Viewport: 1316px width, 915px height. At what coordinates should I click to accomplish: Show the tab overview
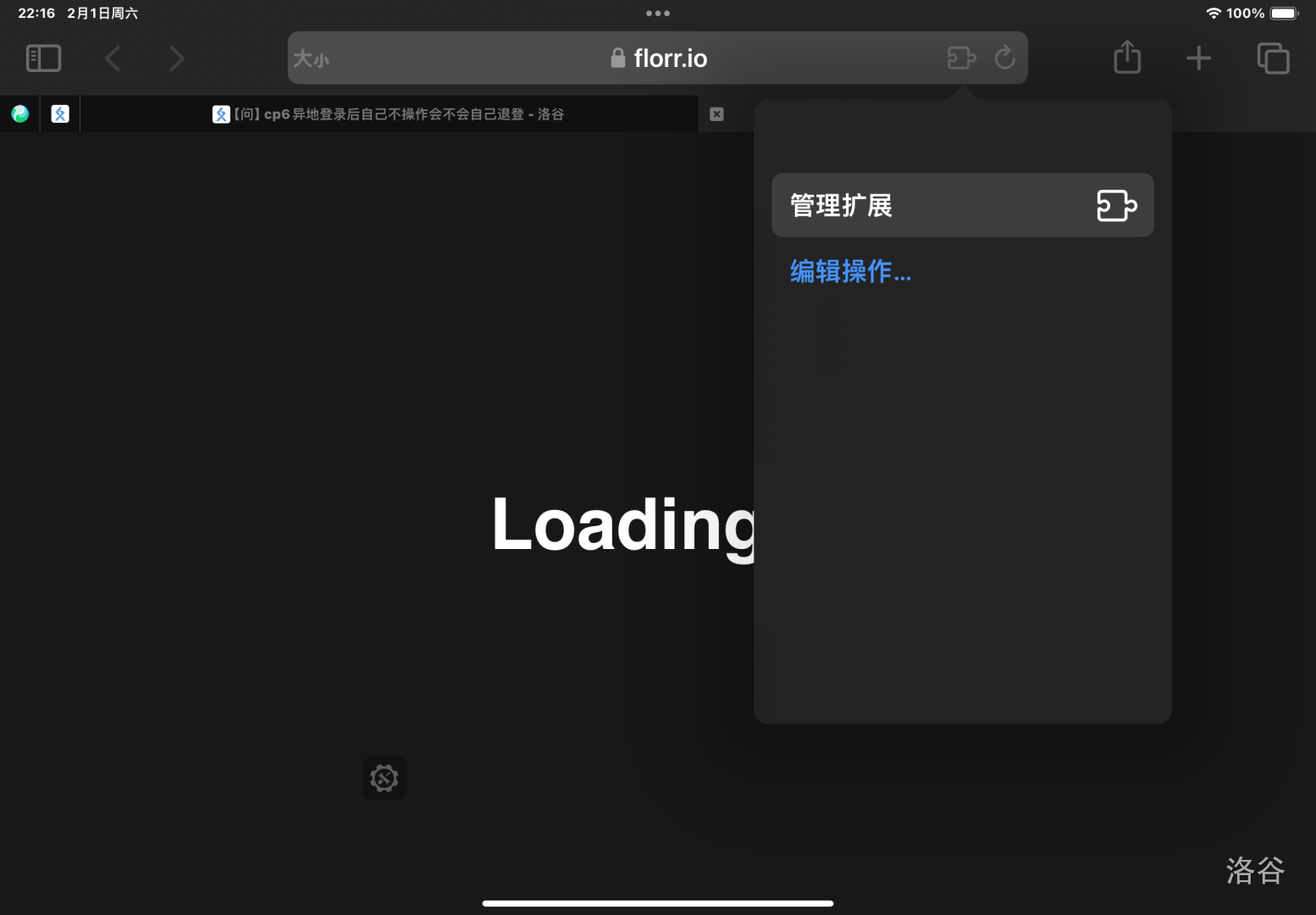tap(1273, 58)
